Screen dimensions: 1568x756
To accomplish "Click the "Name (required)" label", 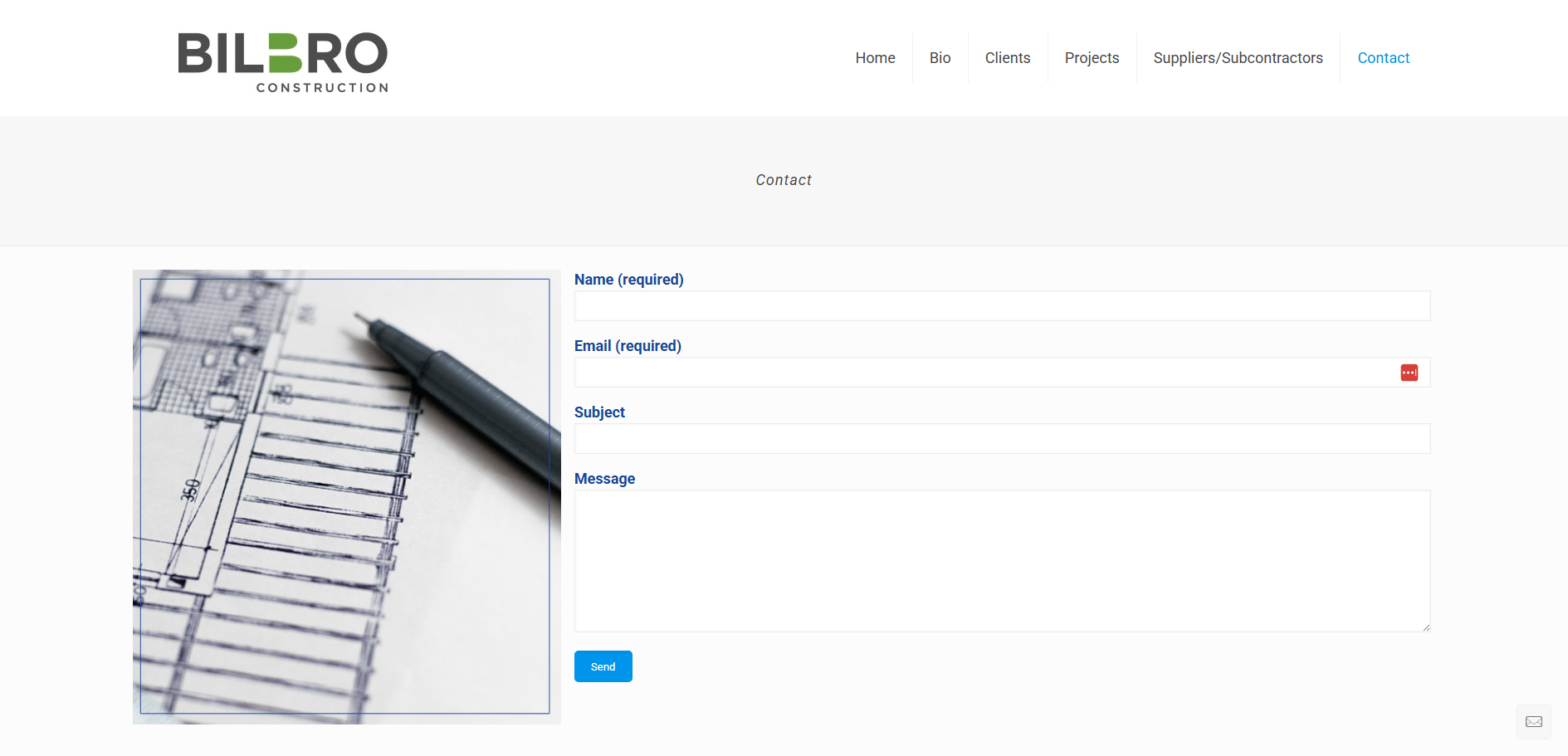I will coord(628,280).
